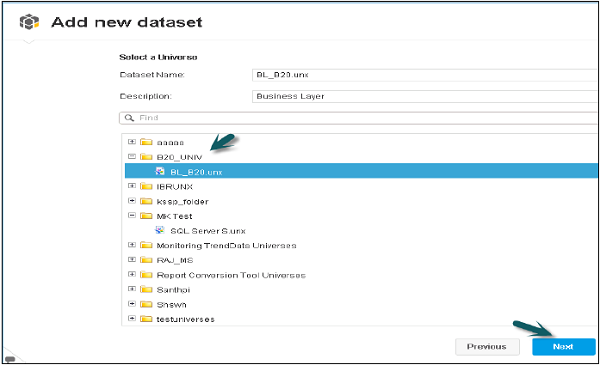Select the aaaaa folder label
This screenshot has width=600, height=365.
170,143
